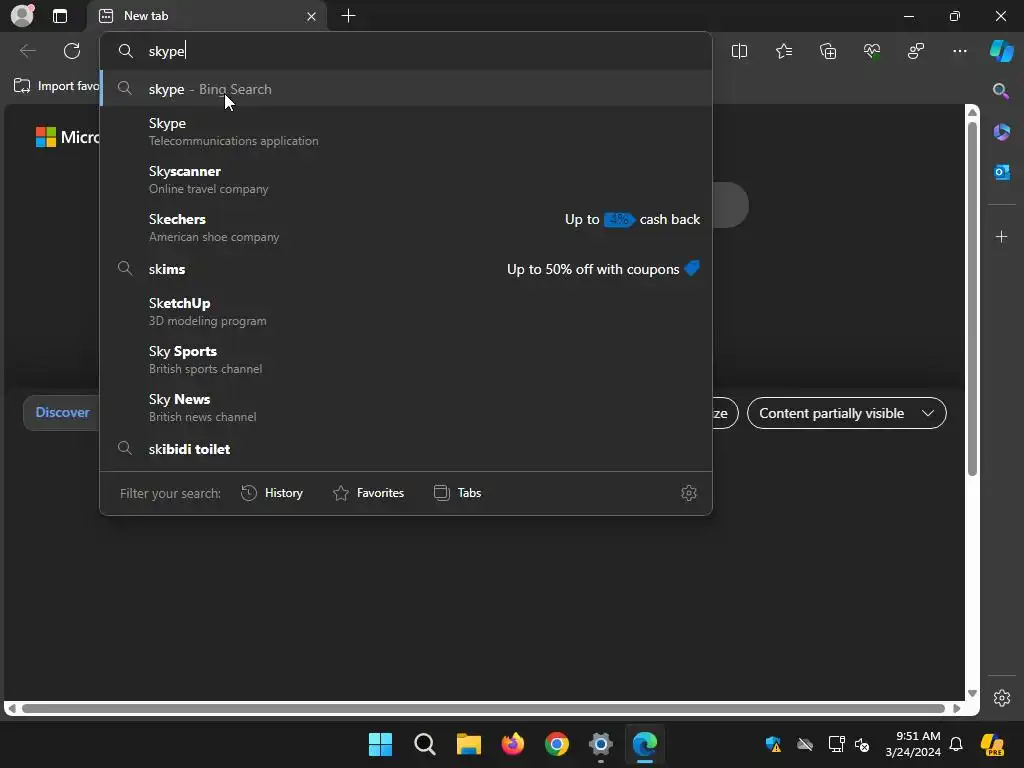
Task: Choose Sky Sports suggestion
Action: coord(406,359)
